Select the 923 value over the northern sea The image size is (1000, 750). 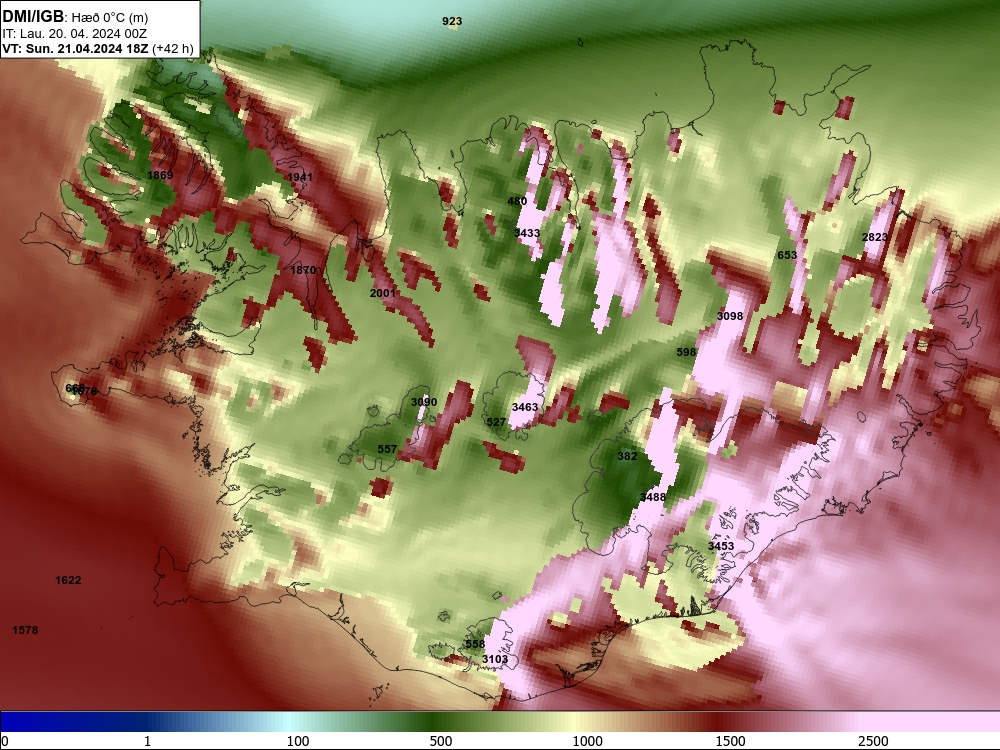pyautogui.click(x=452, y=21)
